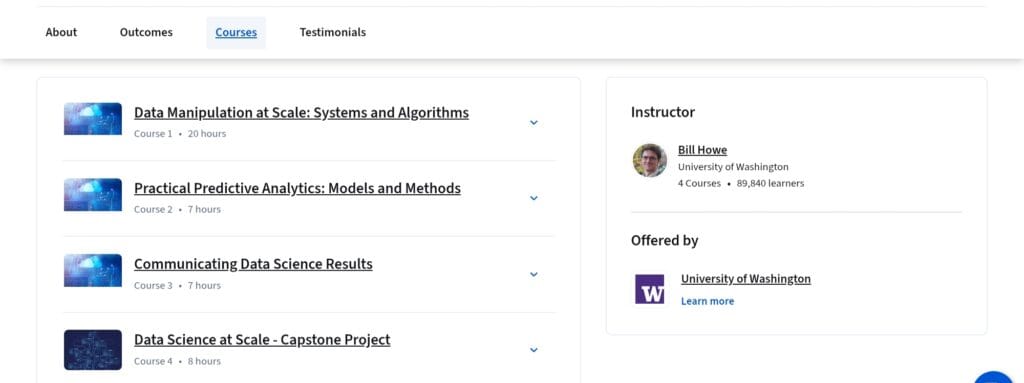Click Learn more under University of Washington
The image size is (1024, 383).
pyautogui.click(x=707, y=301)
